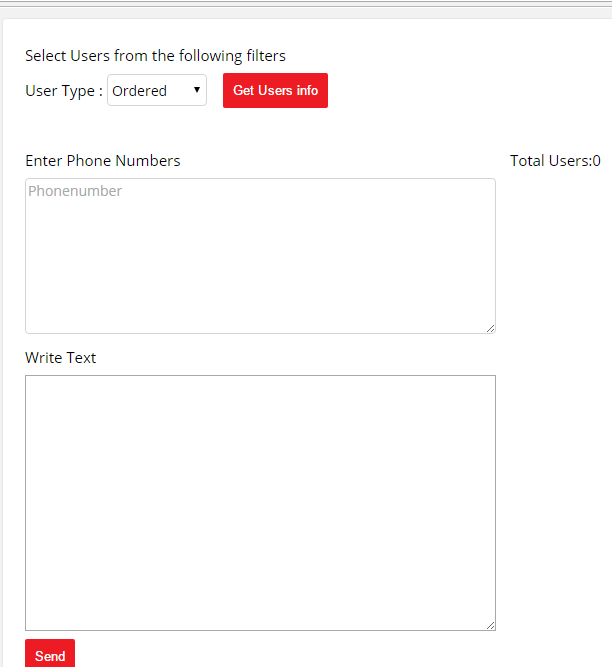Image resolution: width=612 pixels, height=667 pixels.
Task: Click the 'Total Users:0' counter
Action: 555,161
